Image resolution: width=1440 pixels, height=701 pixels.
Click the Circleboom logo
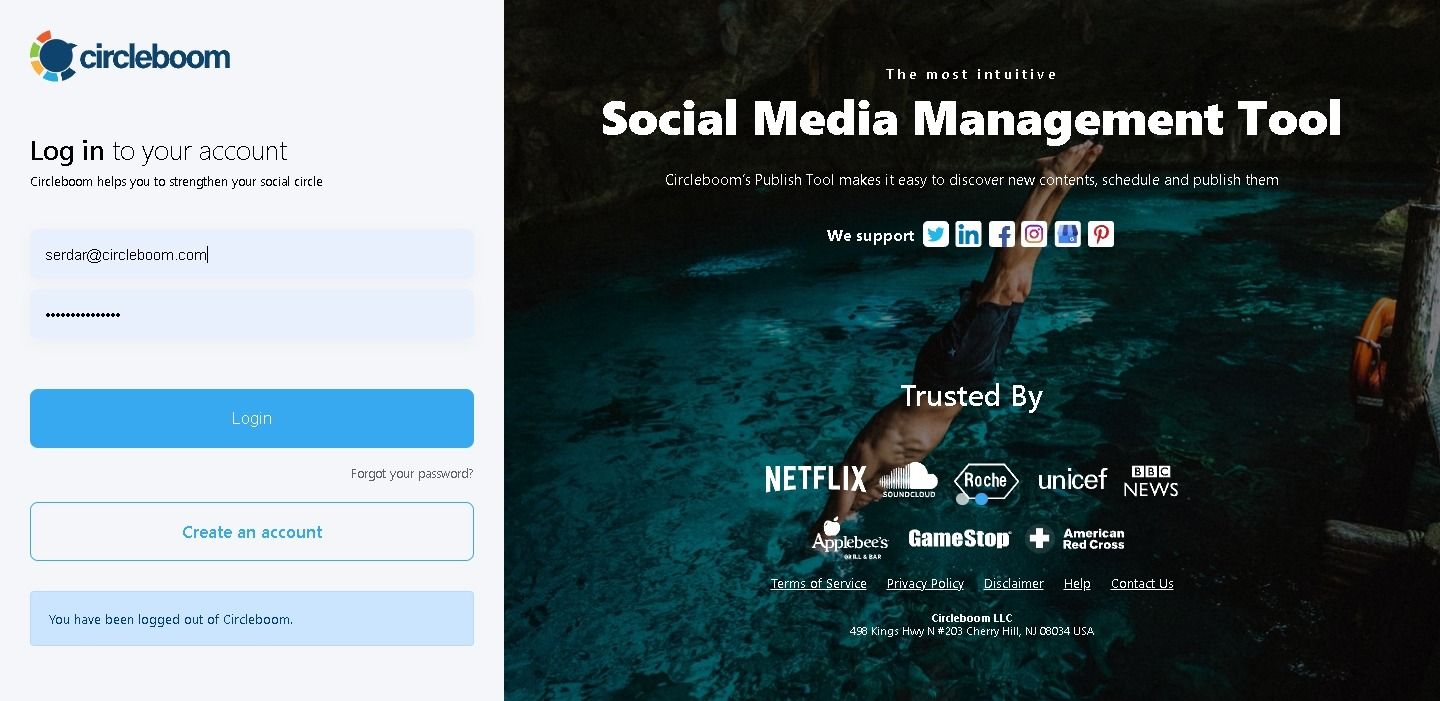(129, 55)
